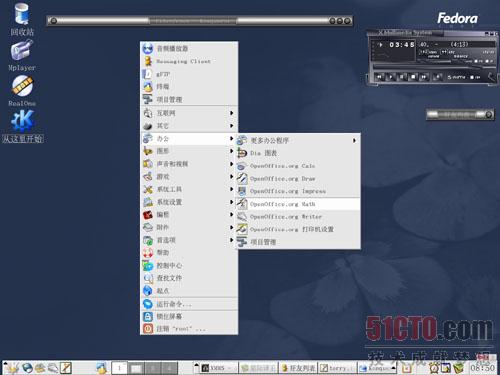This screenshot has width=500, height=375.
Task: Expand the 图形 graphics submenu
Action: coord(189,151)
